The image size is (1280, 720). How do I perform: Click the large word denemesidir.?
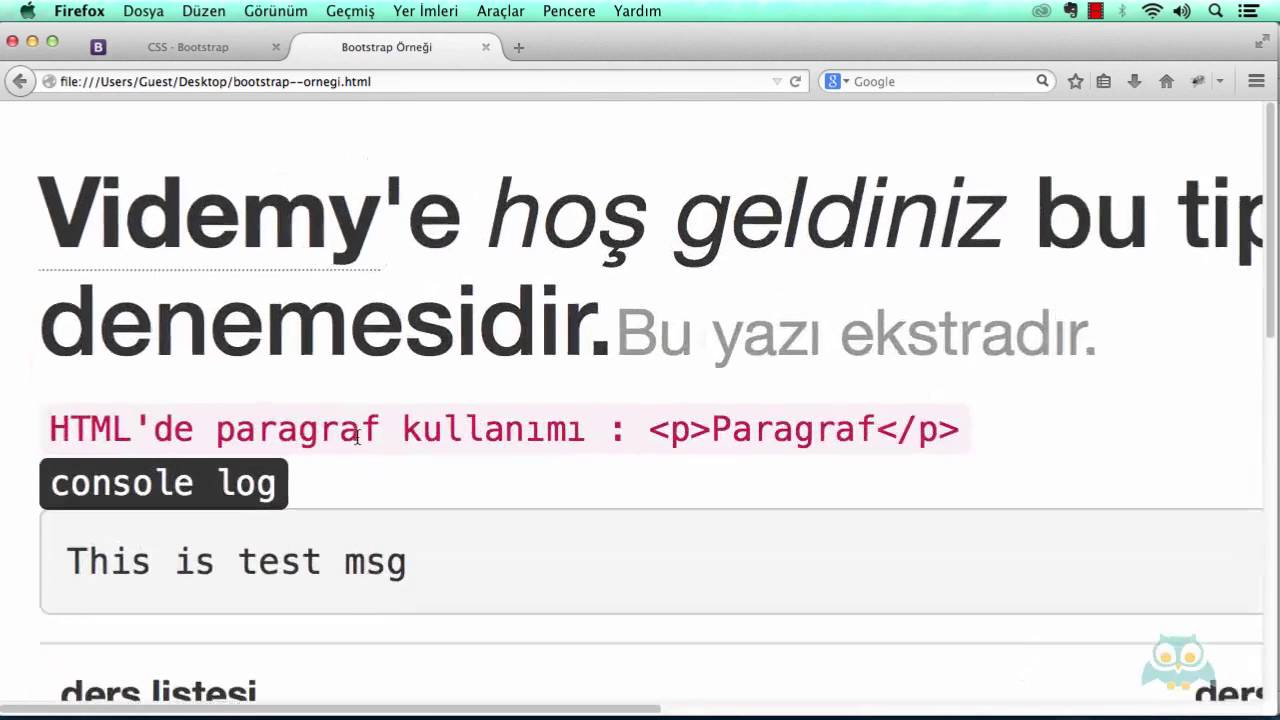pyautogui.click(x=324, y=322)
